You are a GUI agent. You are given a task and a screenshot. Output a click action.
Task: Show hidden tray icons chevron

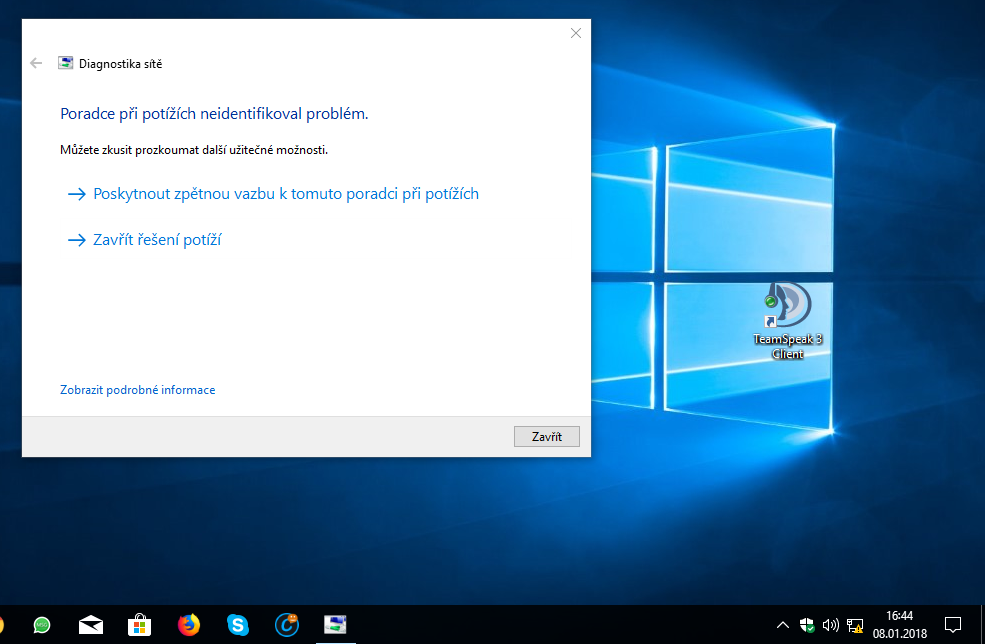coord(783,625)
